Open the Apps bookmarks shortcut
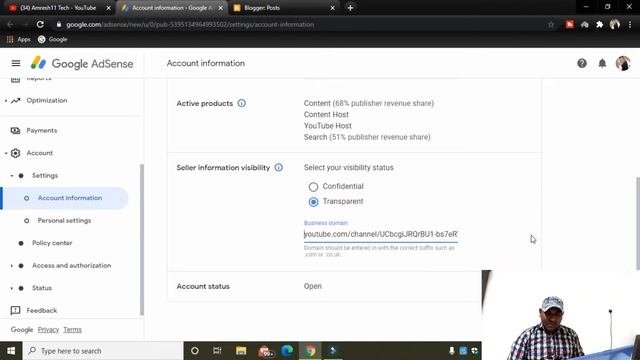The height and width of the screenshot is (360, 640). 19,40
